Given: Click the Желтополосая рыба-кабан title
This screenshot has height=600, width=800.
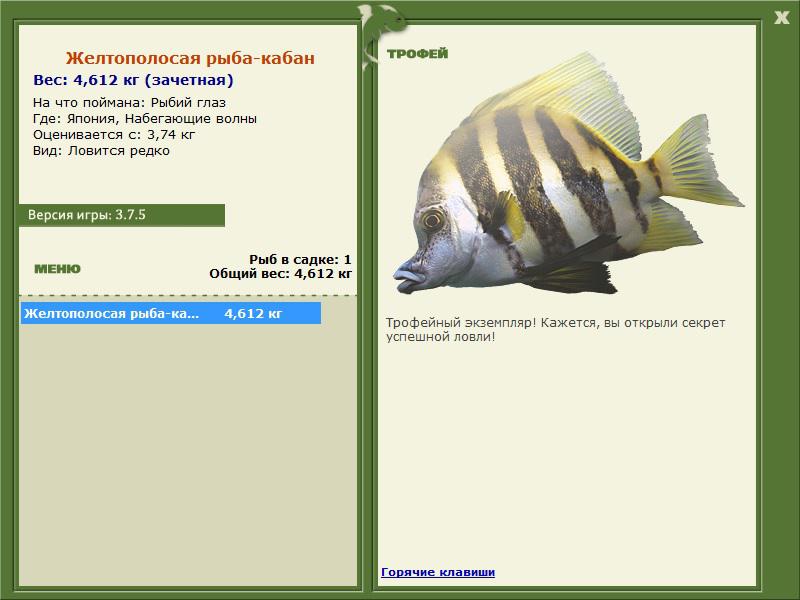Looking at the screenshot, I should [x=190, y=58].
